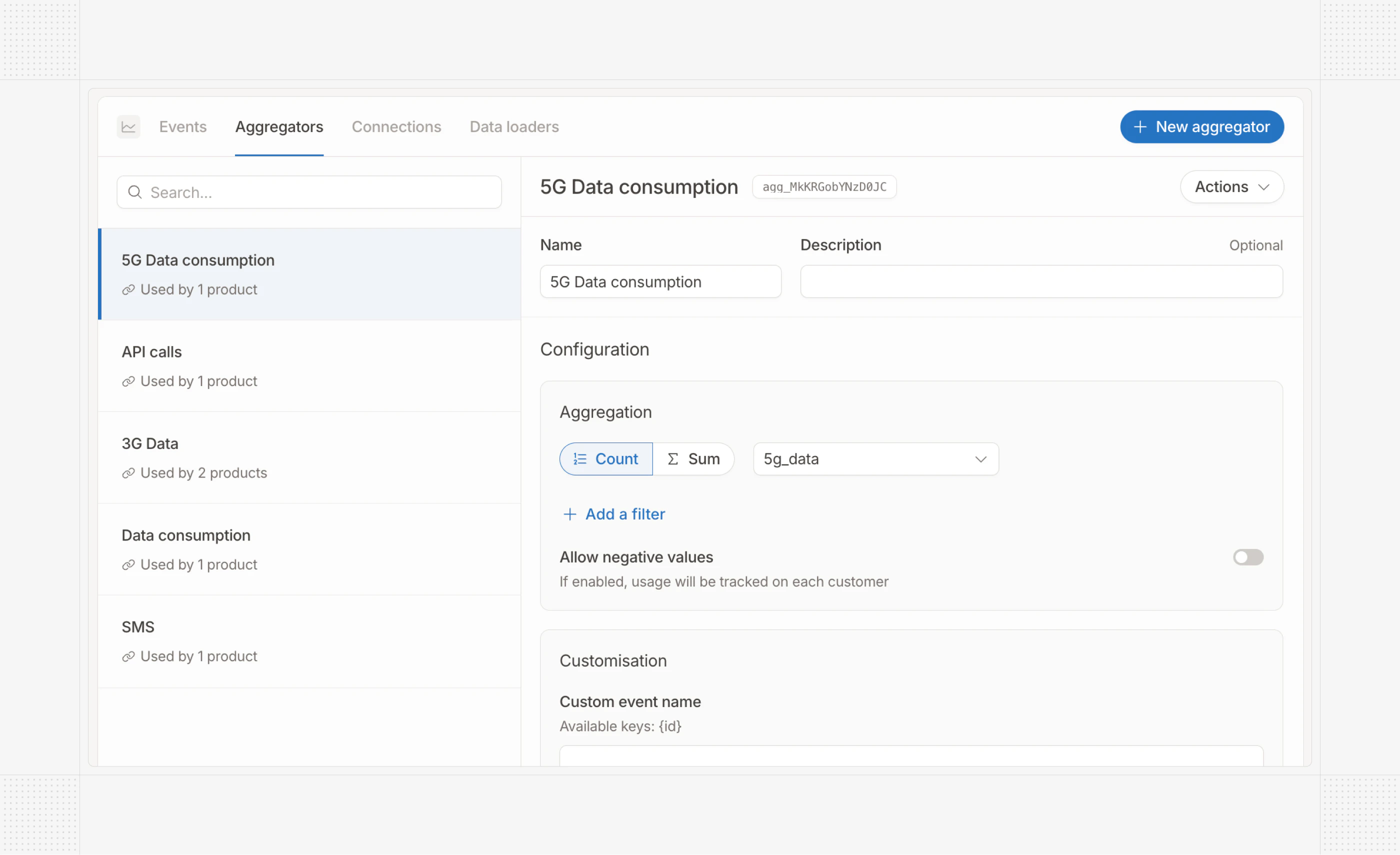Select the Count aggregation option
The image size is (1400, 855).
(605, 459)
